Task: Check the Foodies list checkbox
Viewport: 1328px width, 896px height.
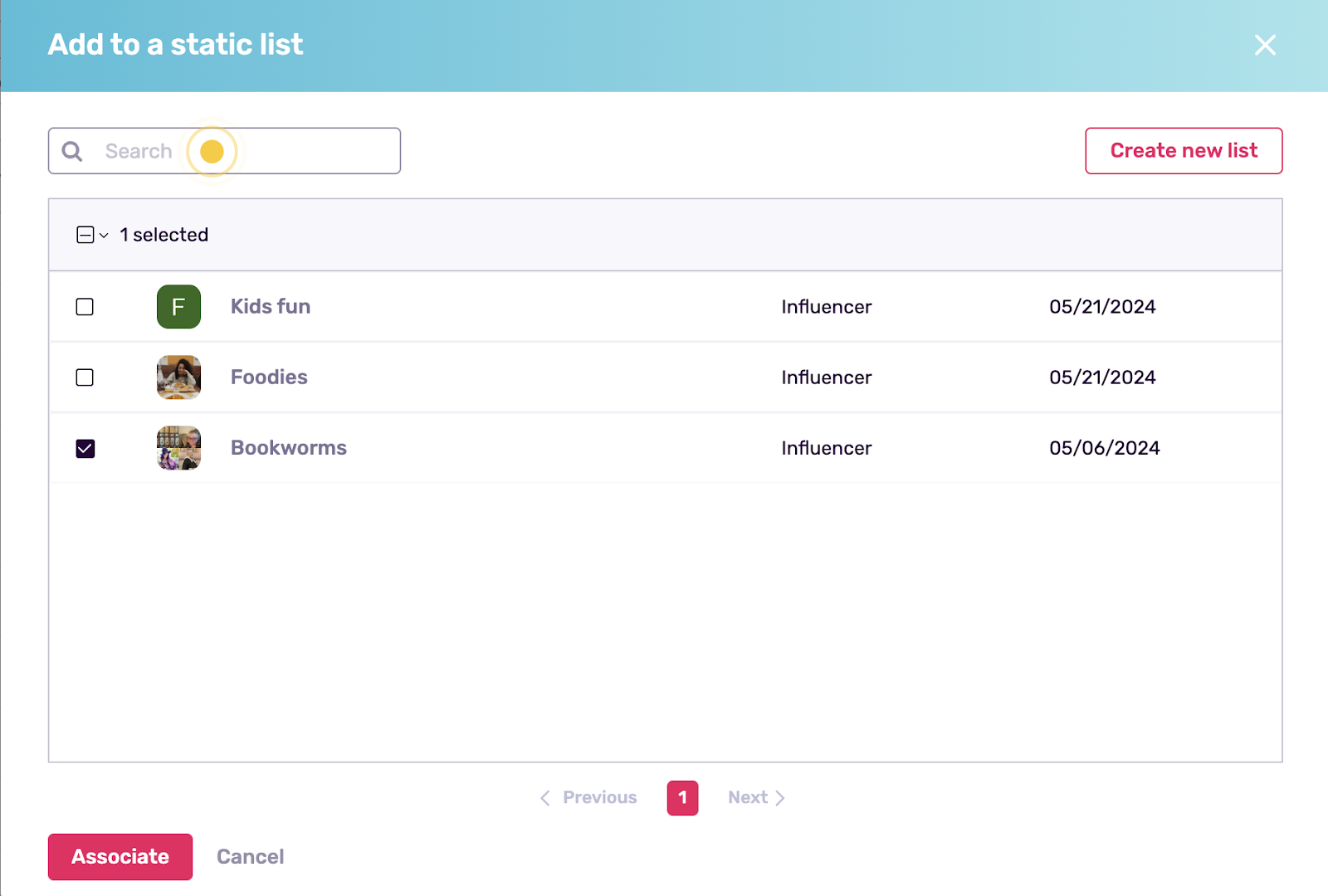Action: coord(85,377)
